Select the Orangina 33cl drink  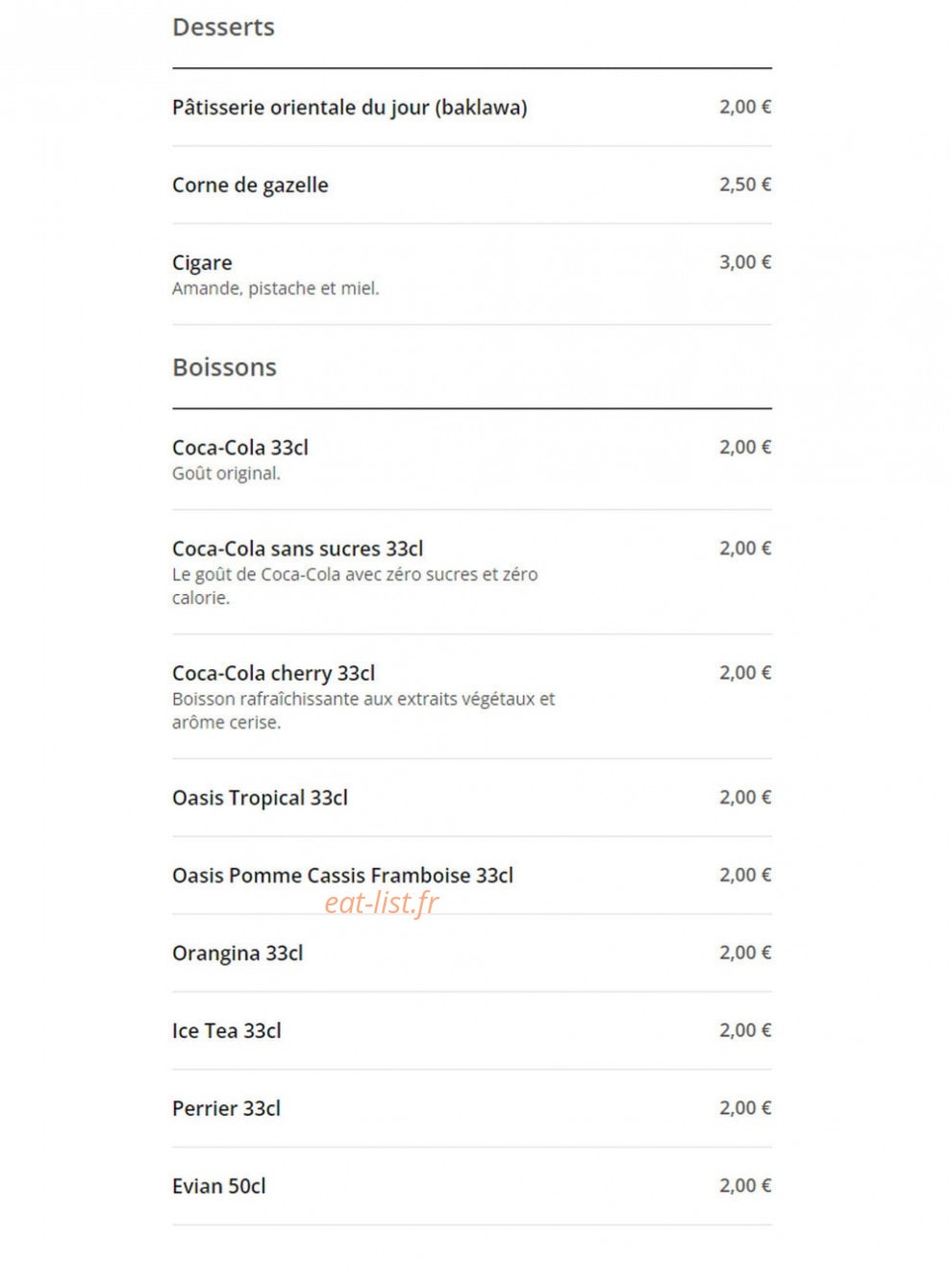coord(471,954)
